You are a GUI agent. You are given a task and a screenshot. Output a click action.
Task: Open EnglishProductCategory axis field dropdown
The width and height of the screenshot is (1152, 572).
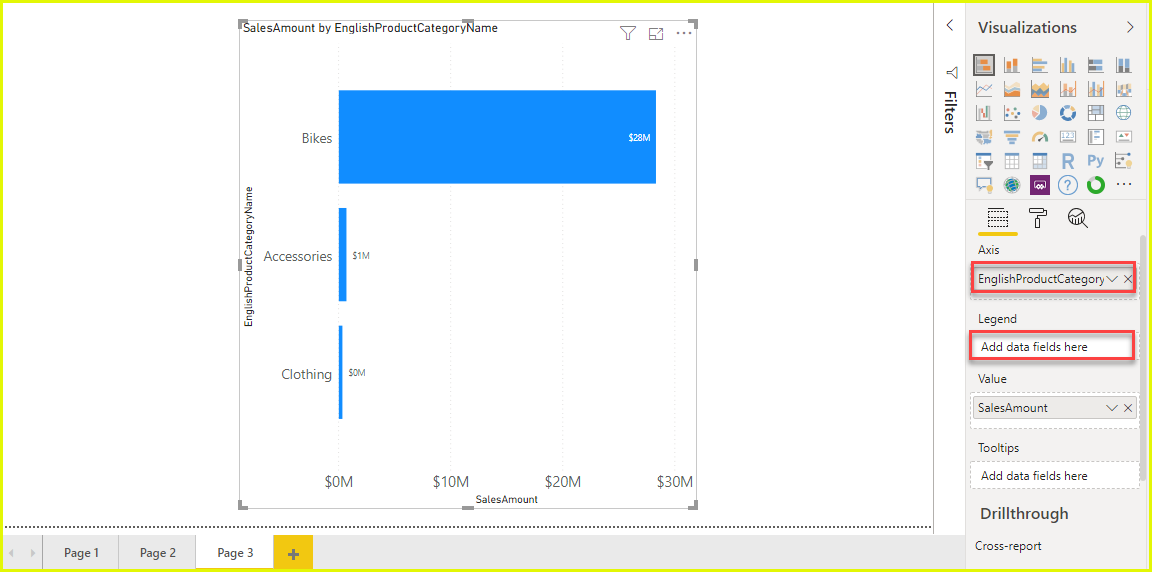point(1112,279)
